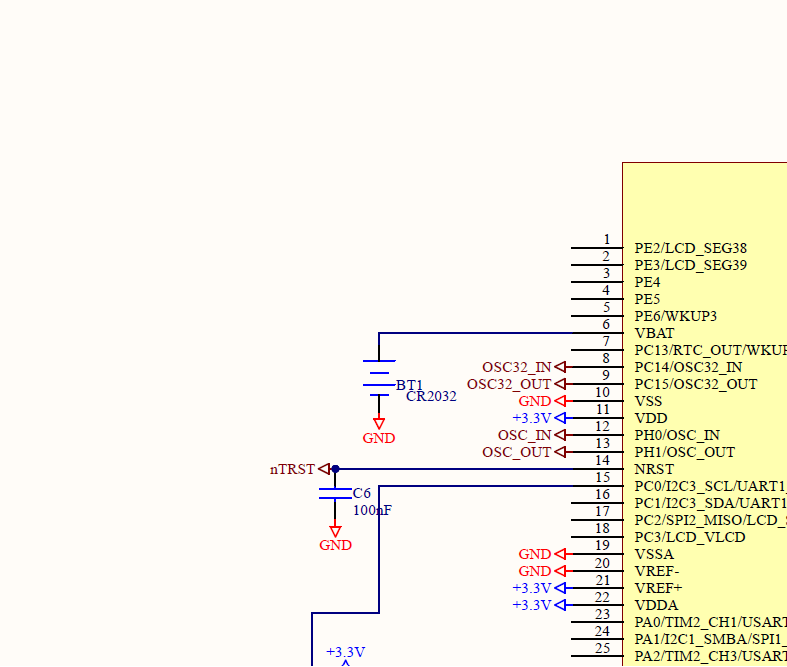Click the PC15/OSC32_OUT pin name

[x=696, y=384]
